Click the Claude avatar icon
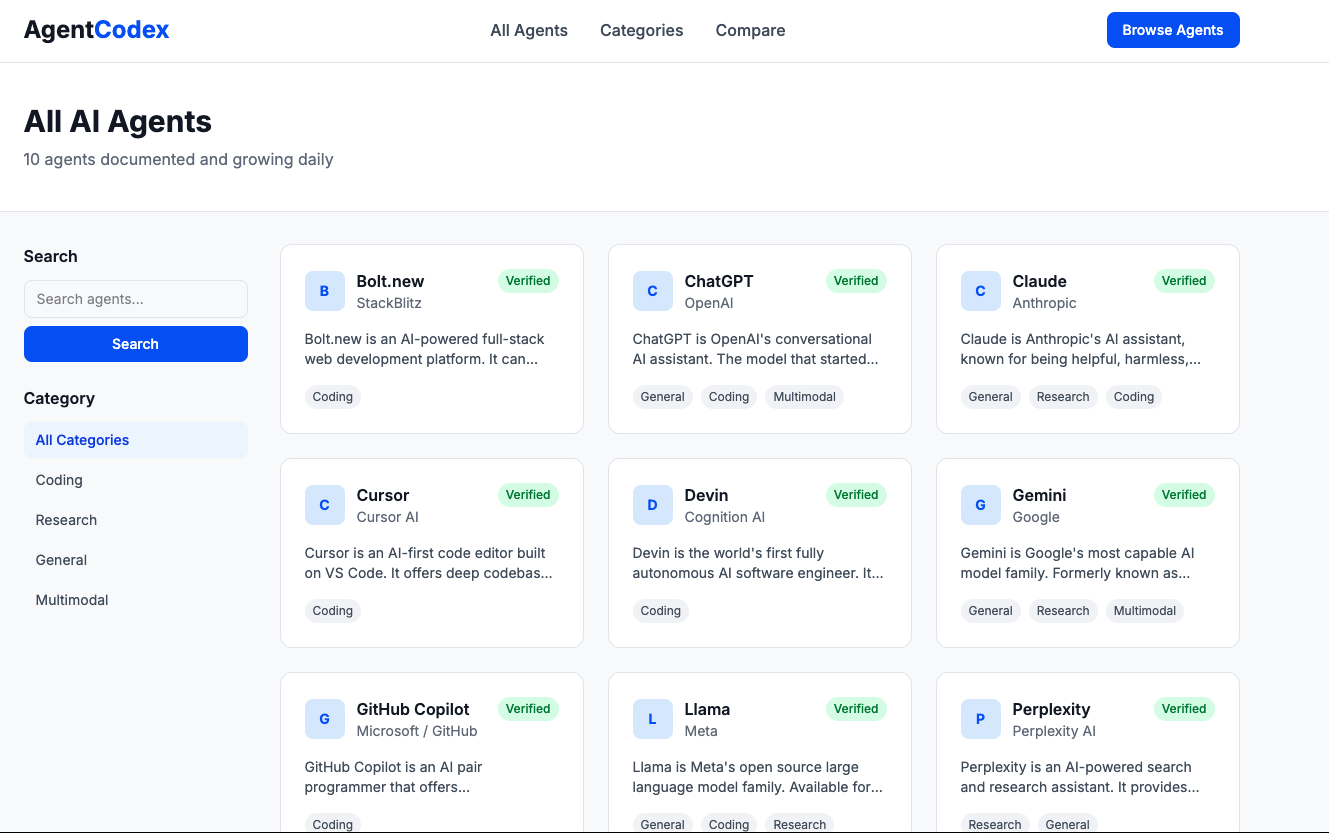 980,291
